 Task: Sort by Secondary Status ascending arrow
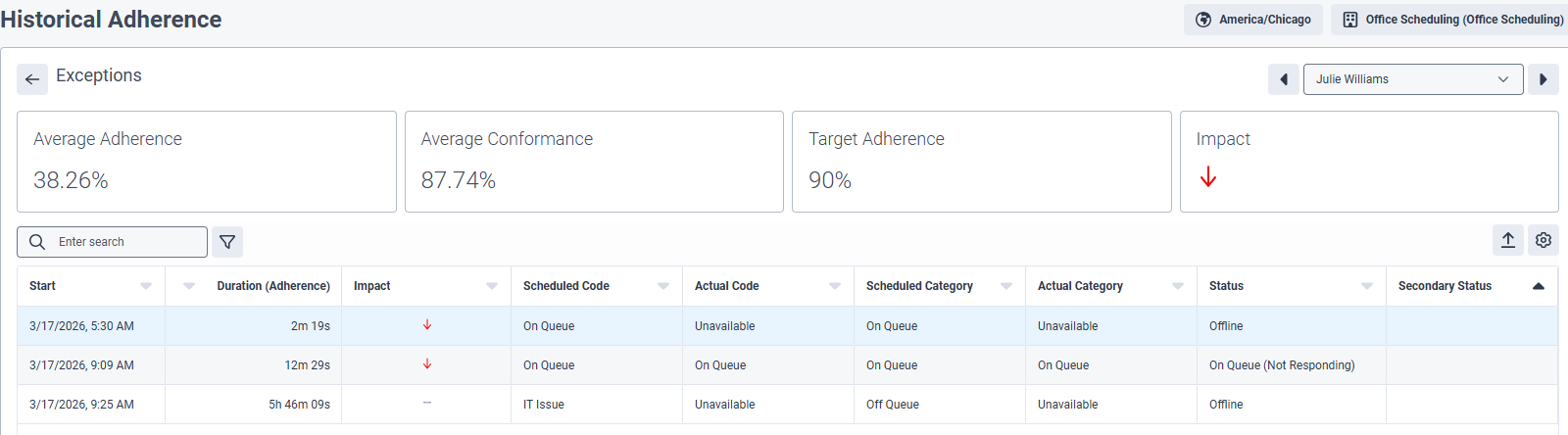click(1539, 286)
